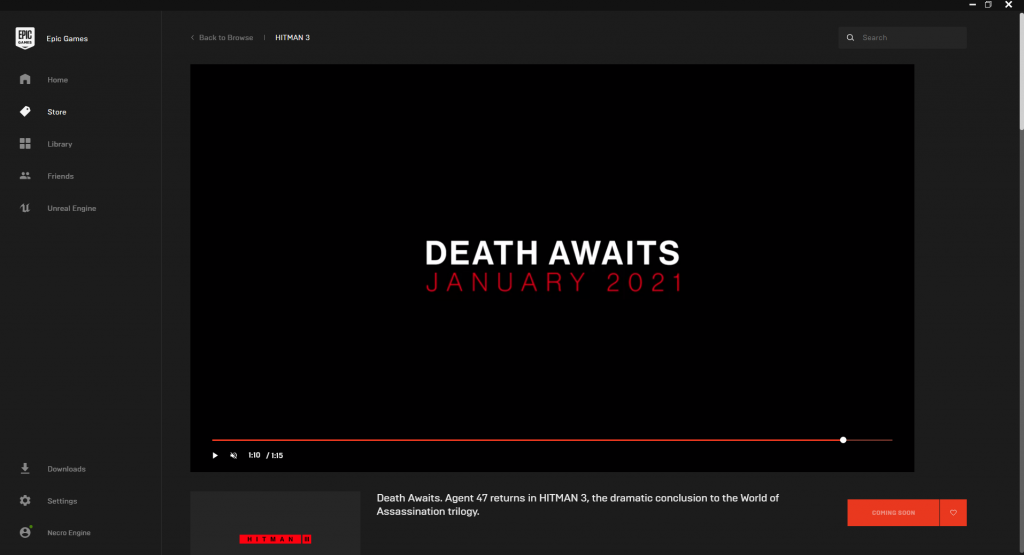Click the game description text
Image resolution: width=1024 pixels, height=555 pixels.
(x=577, y=505)
